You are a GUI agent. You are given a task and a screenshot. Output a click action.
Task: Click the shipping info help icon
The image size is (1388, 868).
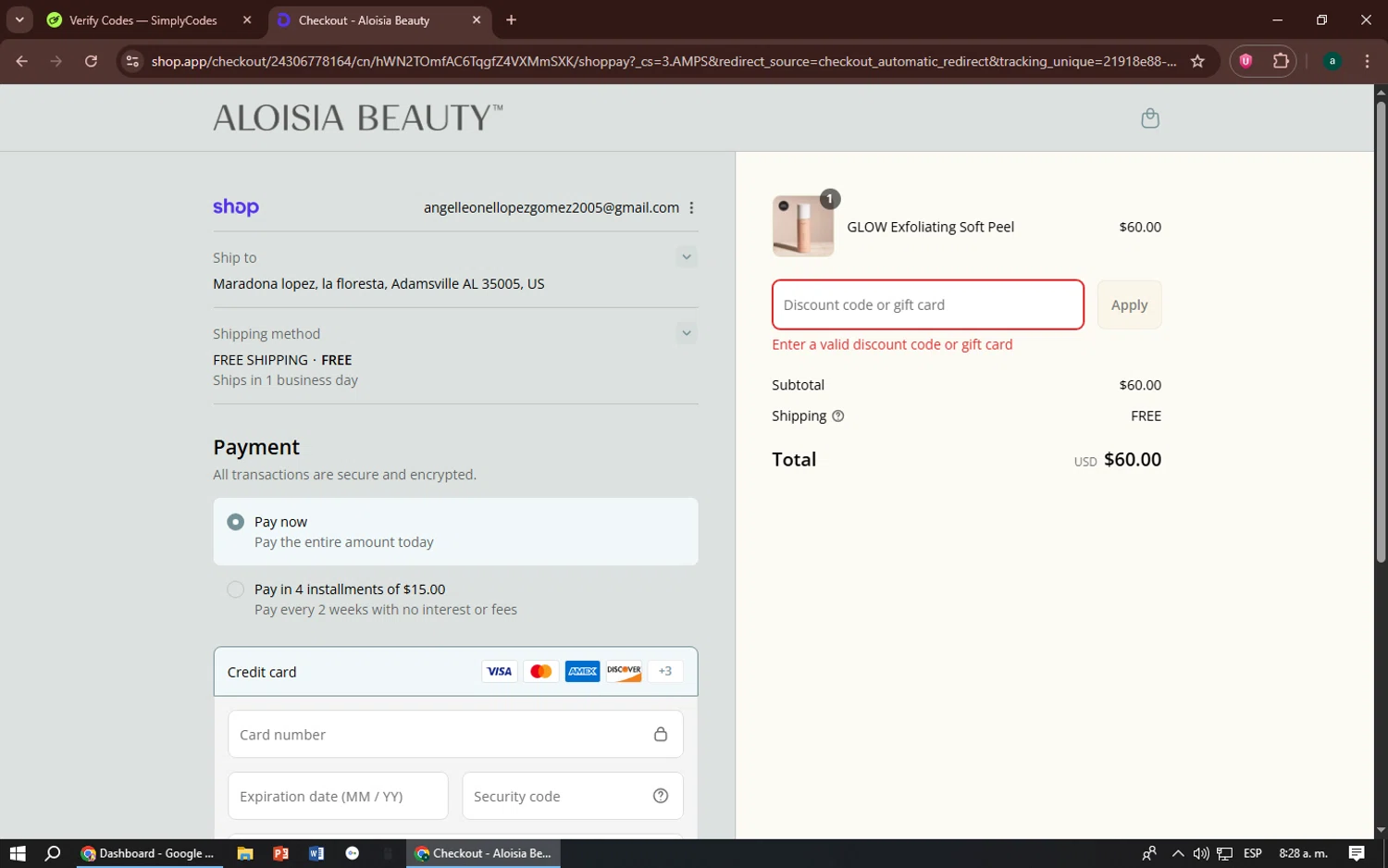coord(837,416)
